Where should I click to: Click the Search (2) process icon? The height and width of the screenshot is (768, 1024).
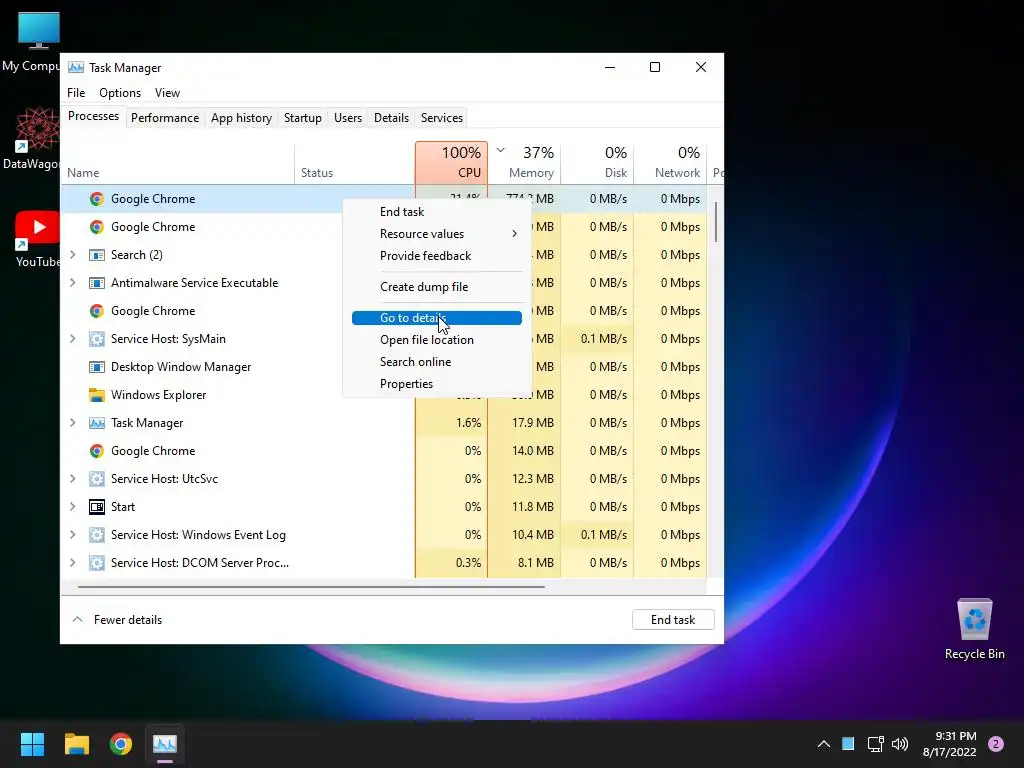coord(97,255)
